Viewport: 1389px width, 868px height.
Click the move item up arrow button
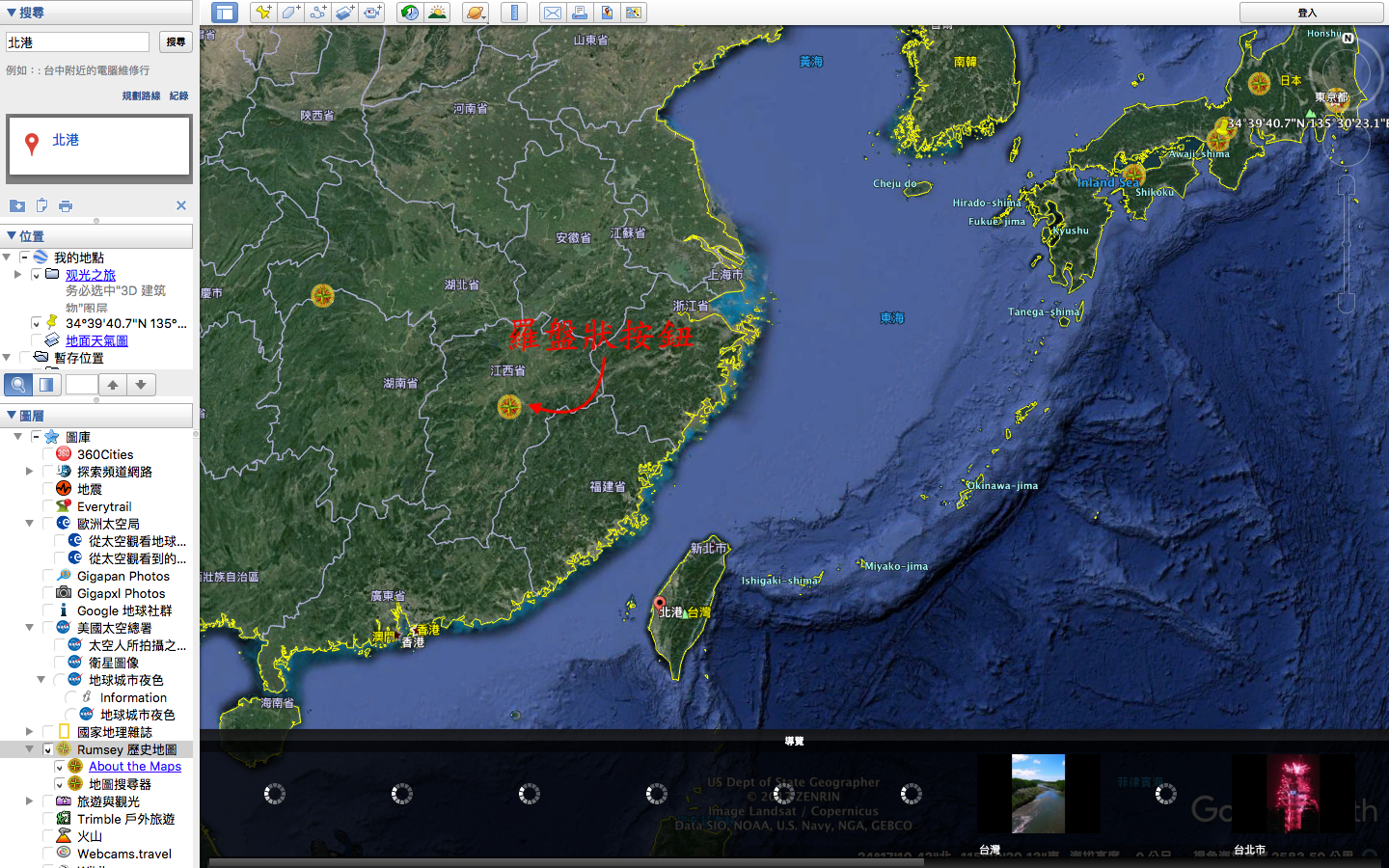coord(113,385)
